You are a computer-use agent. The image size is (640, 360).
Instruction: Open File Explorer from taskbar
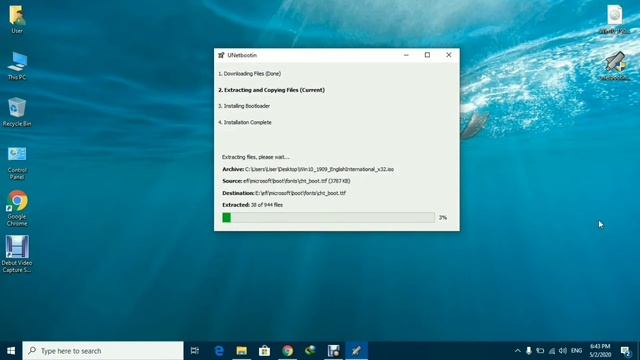pos(242,351)
